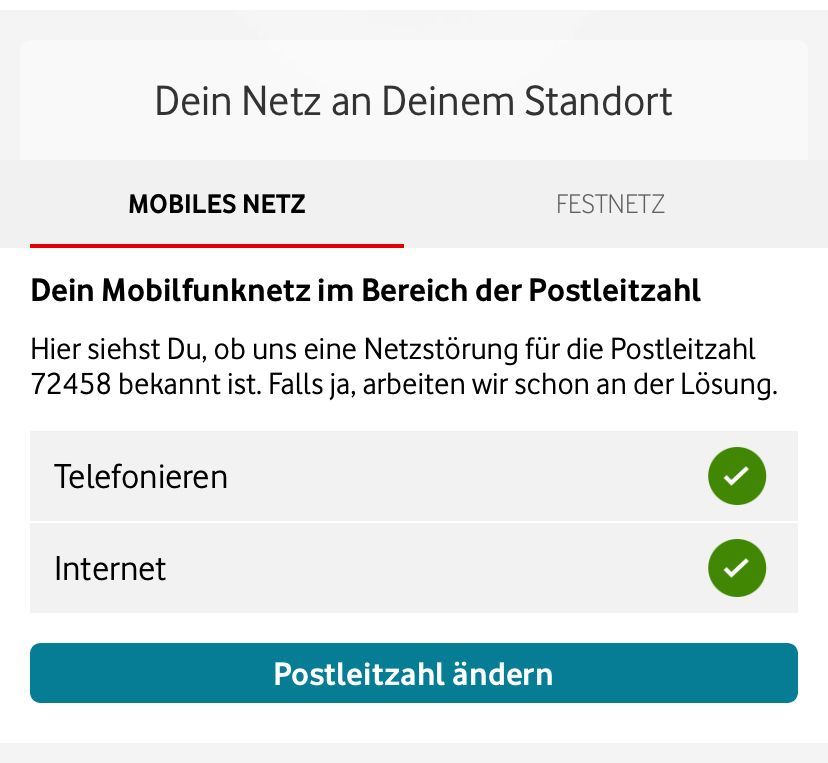Switch to the FESTNETZ tab
The image size is (828, 763).
point(610,204)
